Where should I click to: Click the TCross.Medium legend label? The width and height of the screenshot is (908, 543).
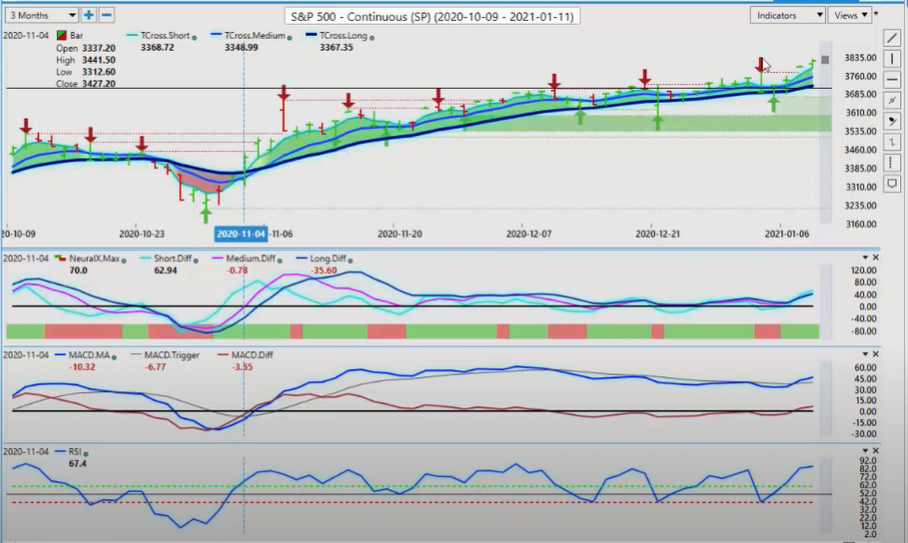[x=255, y=35]
